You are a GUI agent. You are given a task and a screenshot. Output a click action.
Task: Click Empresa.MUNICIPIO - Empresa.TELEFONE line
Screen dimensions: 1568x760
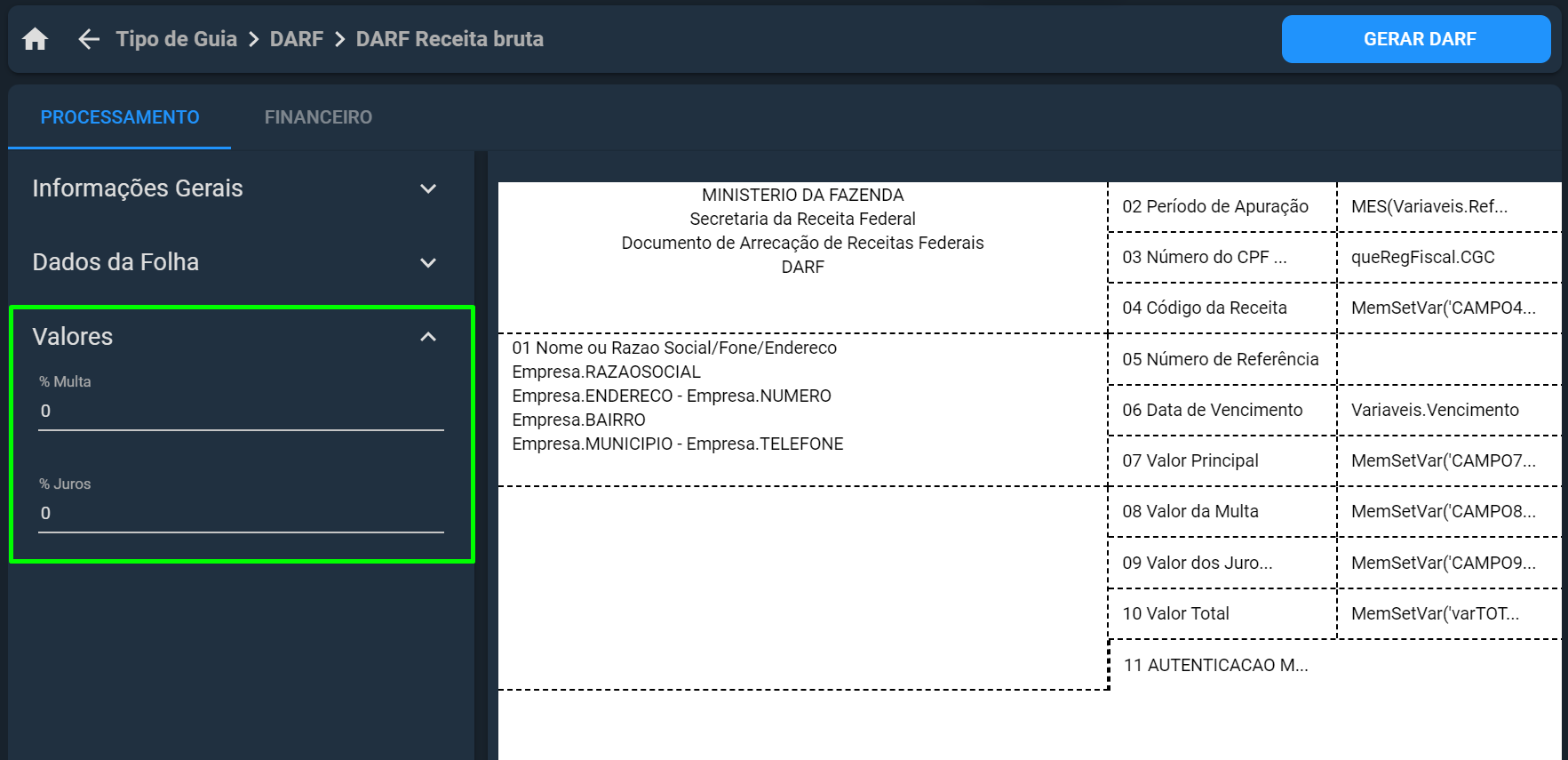pos(678,444)
